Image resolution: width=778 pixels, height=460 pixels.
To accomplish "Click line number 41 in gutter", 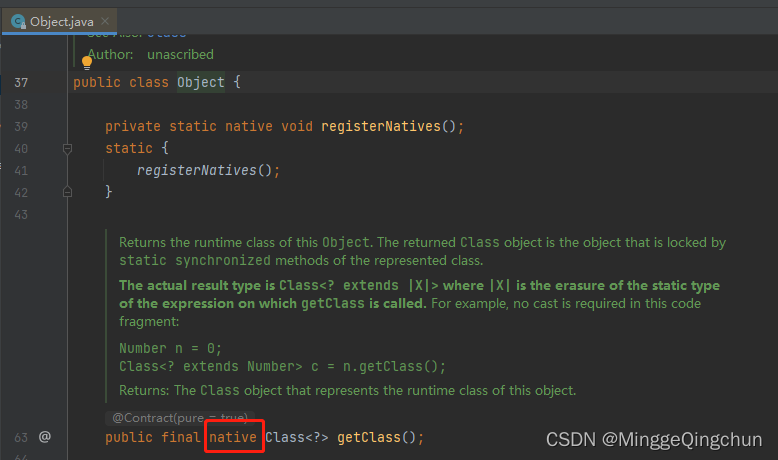I will coord(21,171).
